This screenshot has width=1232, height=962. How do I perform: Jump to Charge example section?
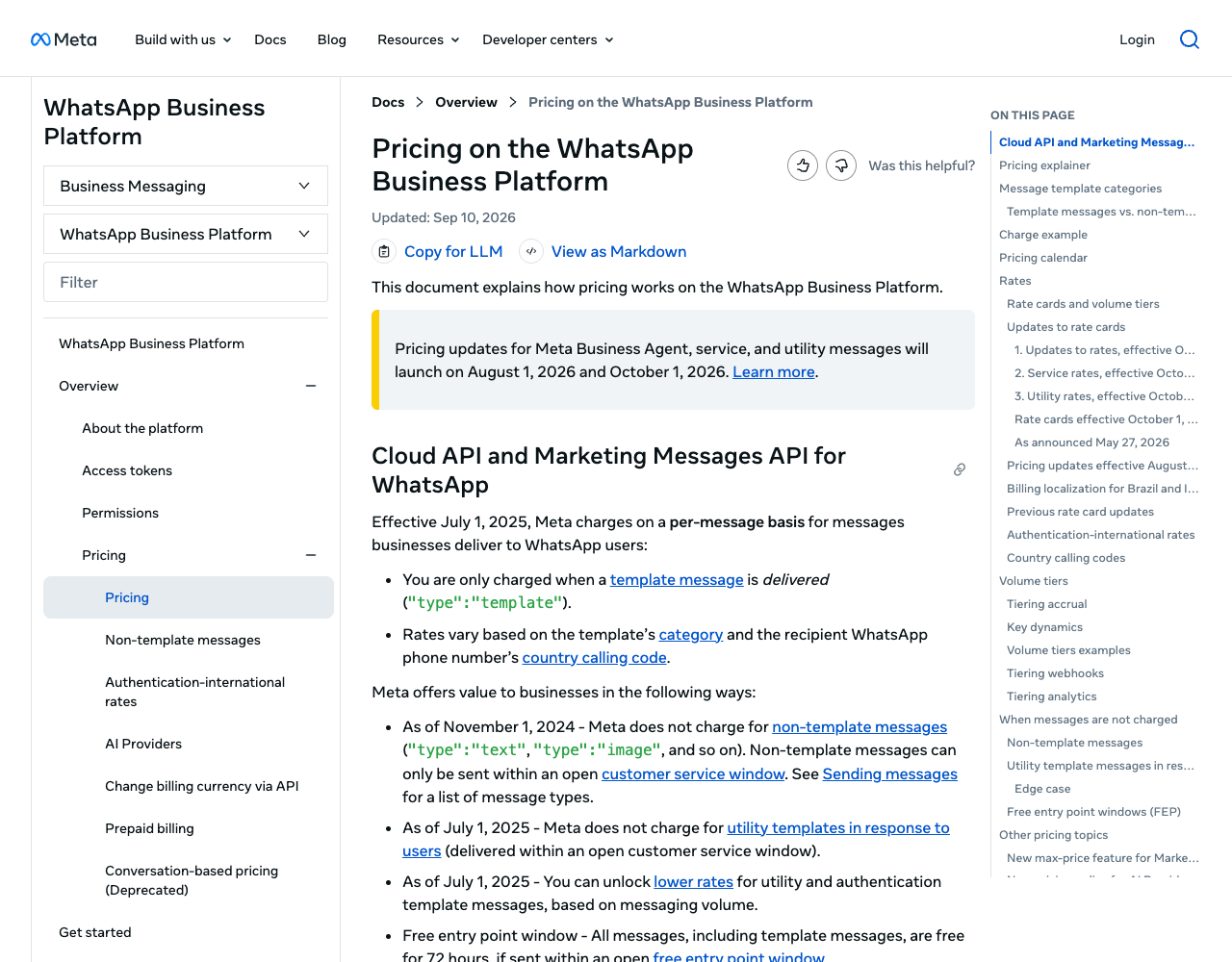coord(1043,235)
